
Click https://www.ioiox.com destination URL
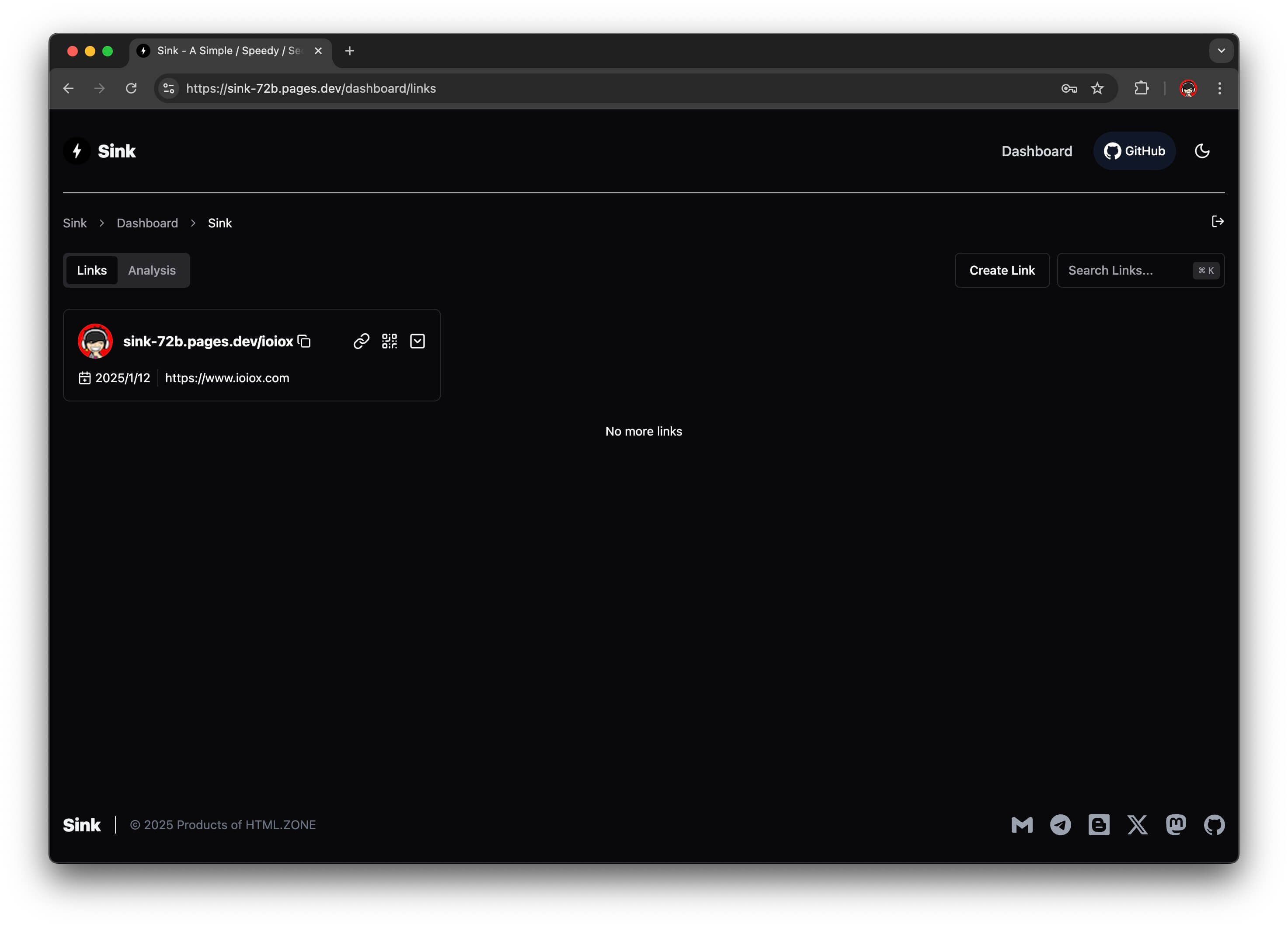pyautogui.click(x=227, y=378)
